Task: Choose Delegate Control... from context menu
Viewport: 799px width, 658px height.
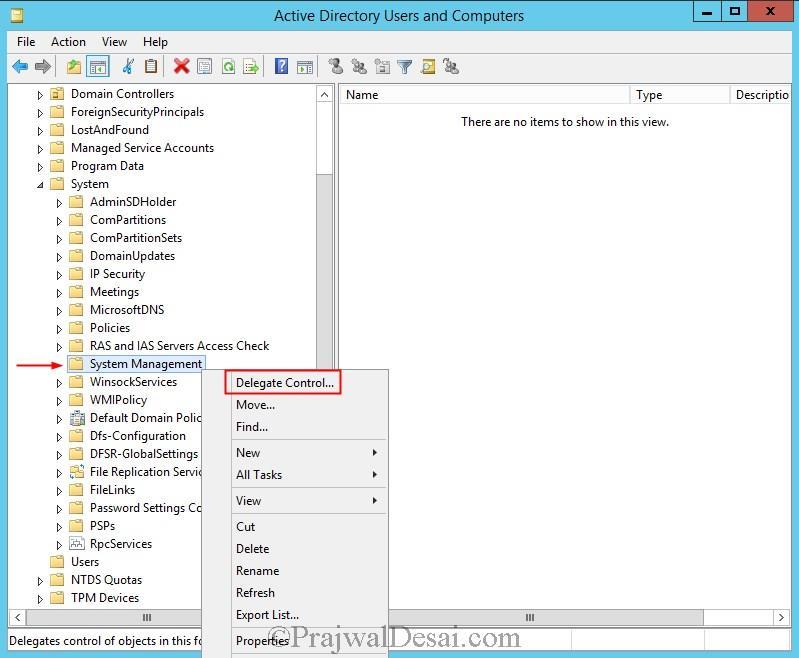Action: tap(283, 383)
